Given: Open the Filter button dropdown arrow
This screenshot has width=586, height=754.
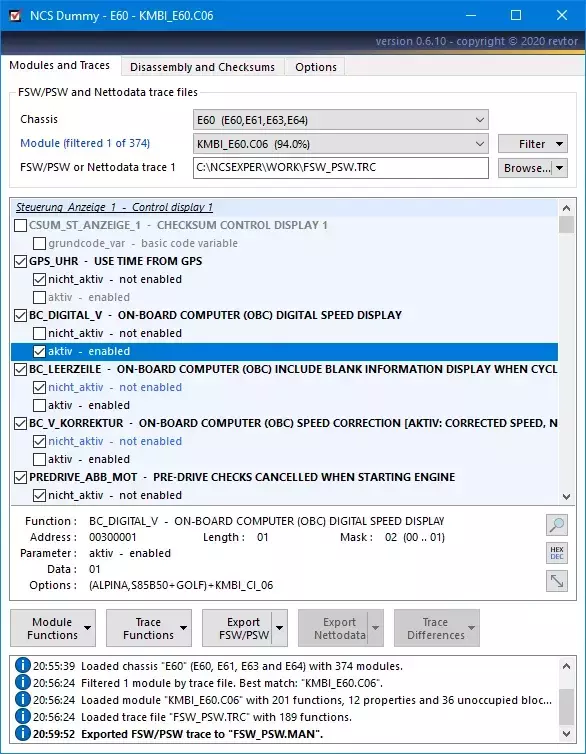Looking at the screenshot, I should (559, 144).
